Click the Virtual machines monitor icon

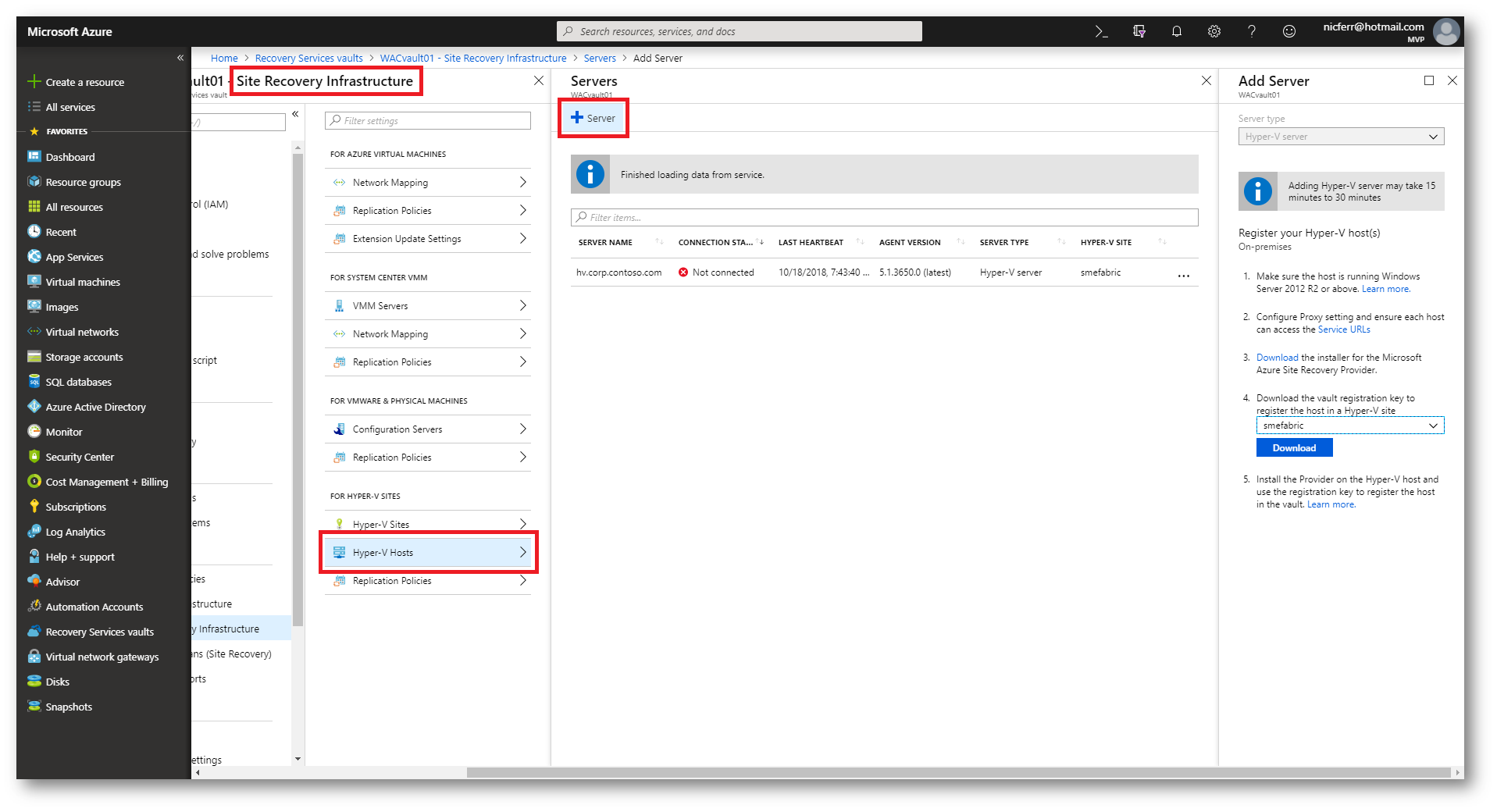coord(34,282)
